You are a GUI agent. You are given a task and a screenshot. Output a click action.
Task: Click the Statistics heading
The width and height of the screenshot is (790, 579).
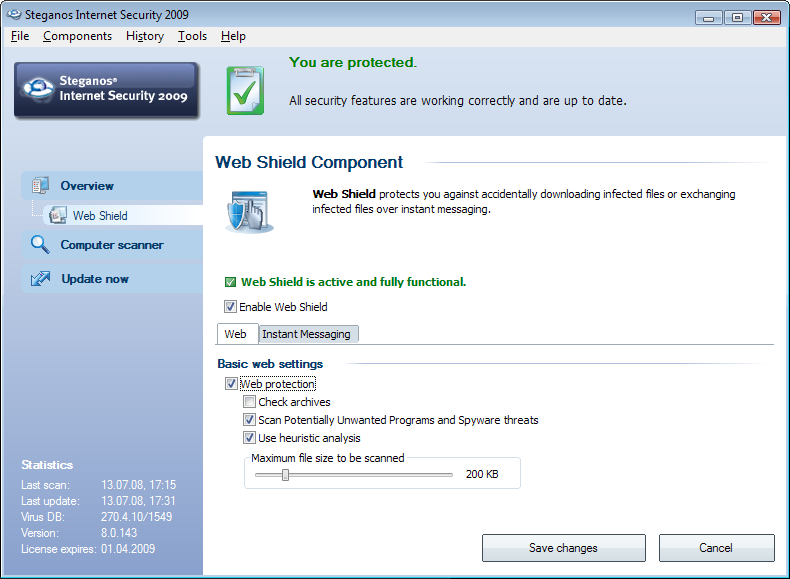(47, 465)
